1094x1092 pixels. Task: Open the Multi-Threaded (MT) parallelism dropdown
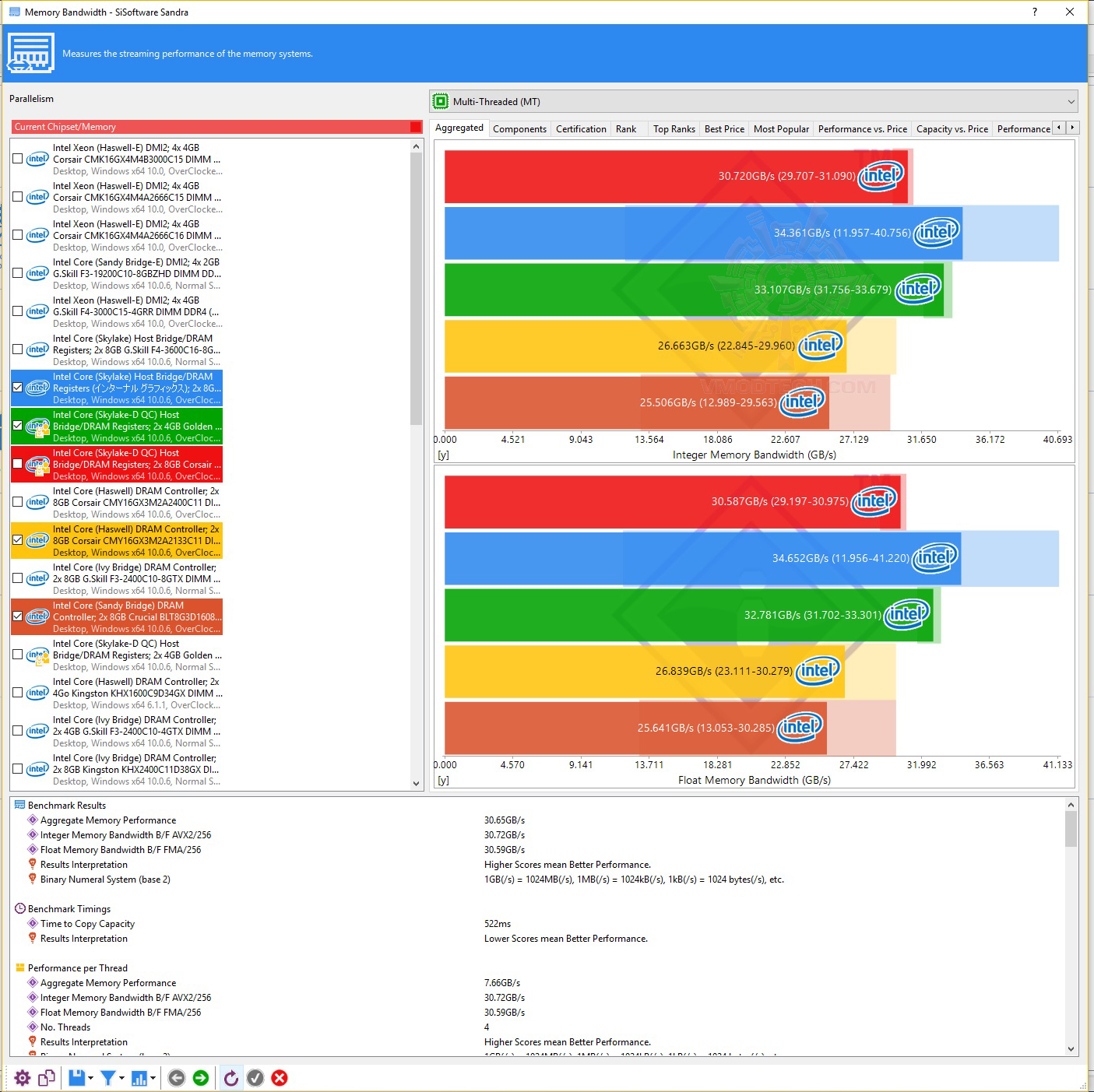[x=754, y=101]
